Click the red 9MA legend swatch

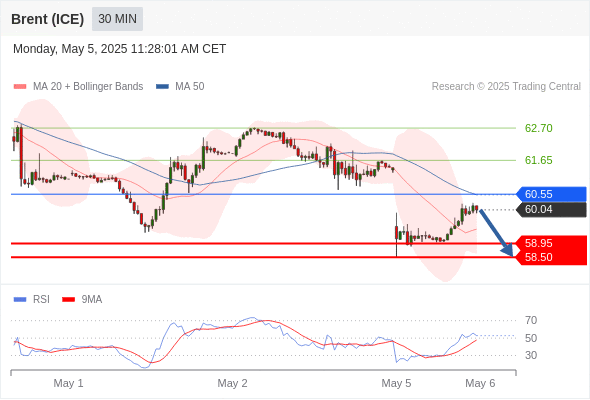(x=68, y=300)
